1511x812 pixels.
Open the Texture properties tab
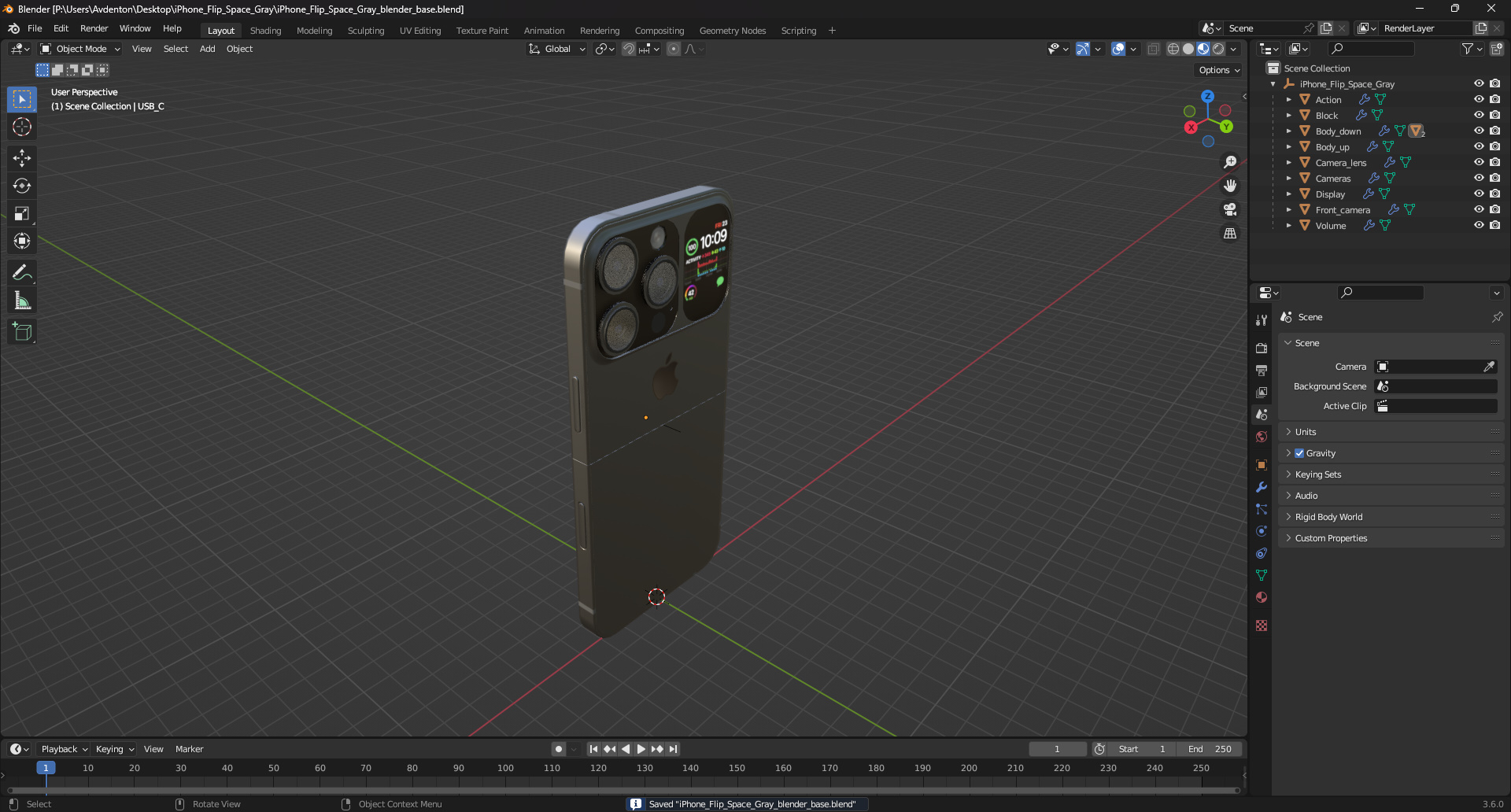(x=1262, y=626)
